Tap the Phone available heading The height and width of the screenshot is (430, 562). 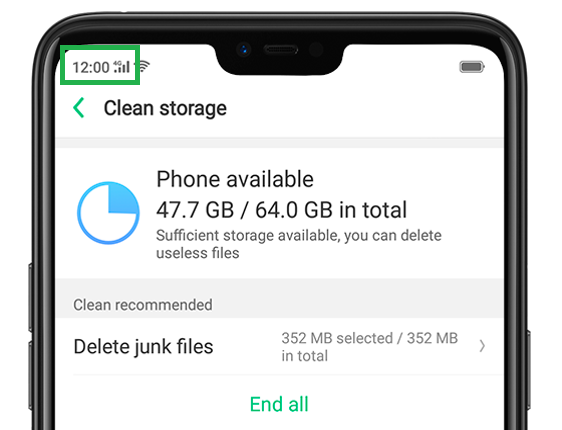[235, 179]
